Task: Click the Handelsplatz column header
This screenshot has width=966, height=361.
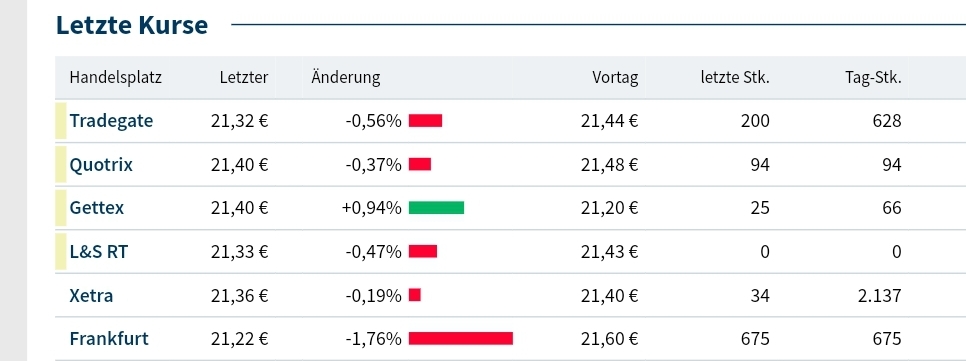Action: (115, 78)
